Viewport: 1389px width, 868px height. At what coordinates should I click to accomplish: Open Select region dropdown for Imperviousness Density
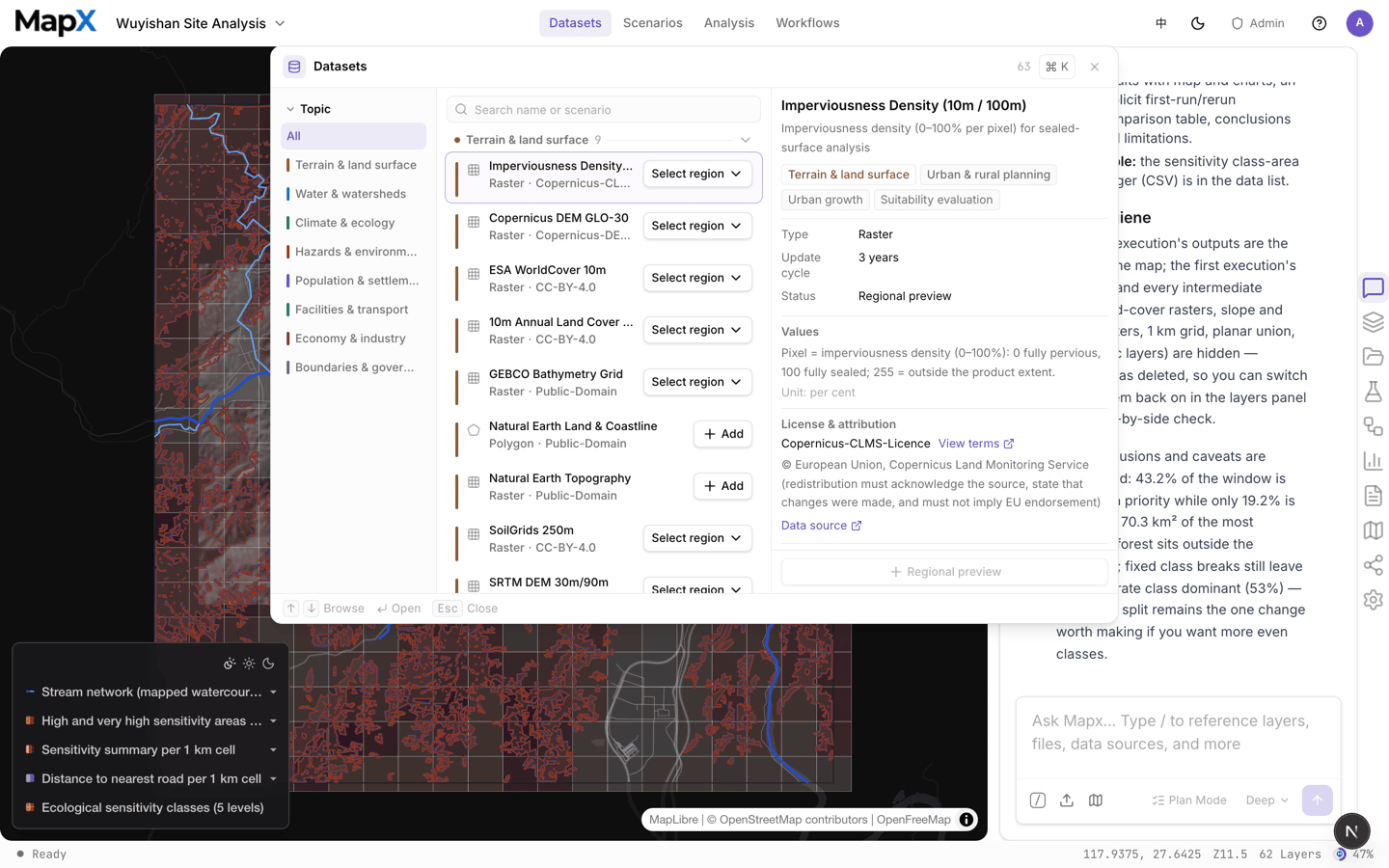697,174
